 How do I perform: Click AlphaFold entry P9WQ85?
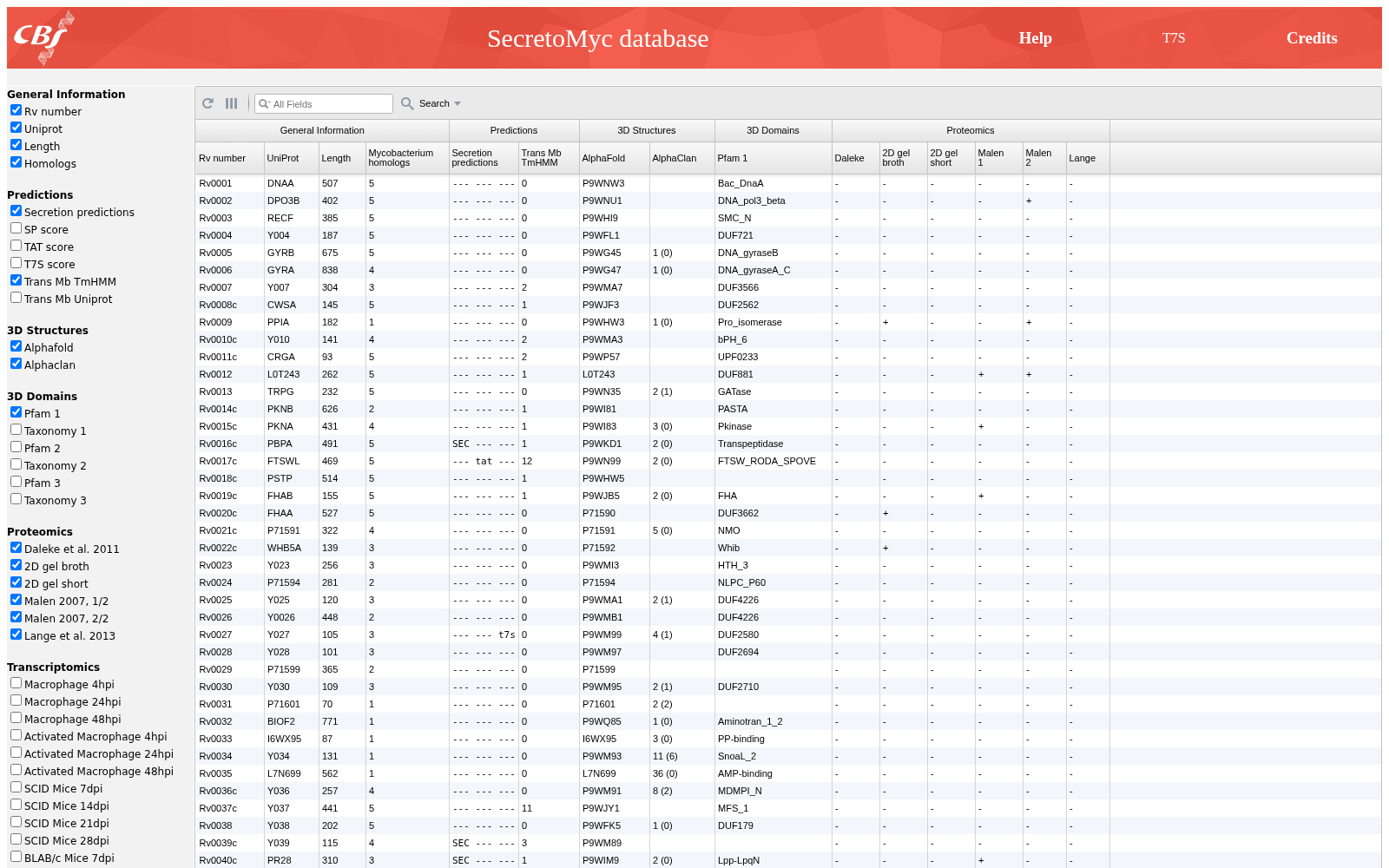(x=614, y=721)
